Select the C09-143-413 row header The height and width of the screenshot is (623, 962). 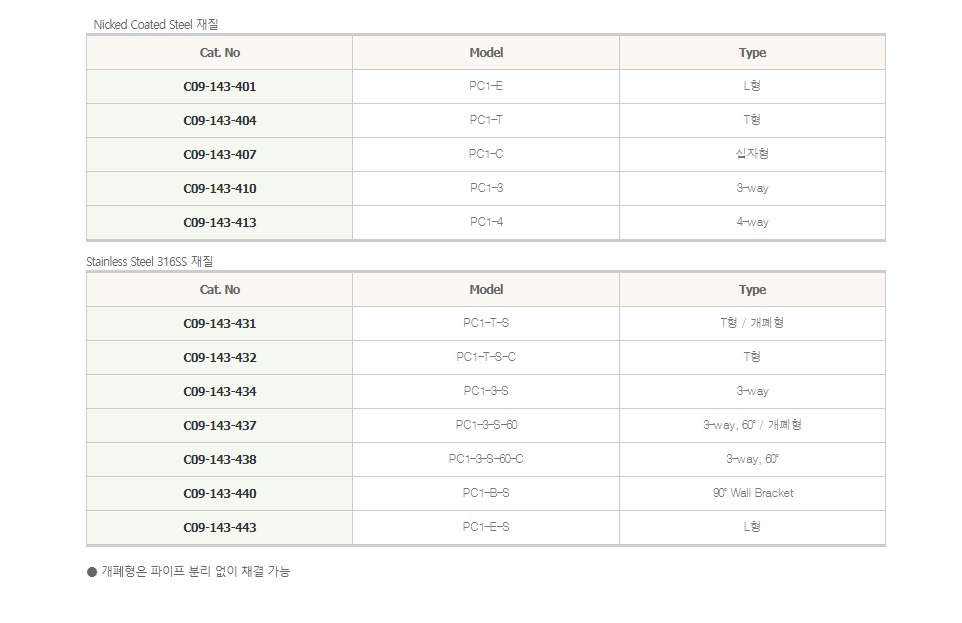click(220, 223)
